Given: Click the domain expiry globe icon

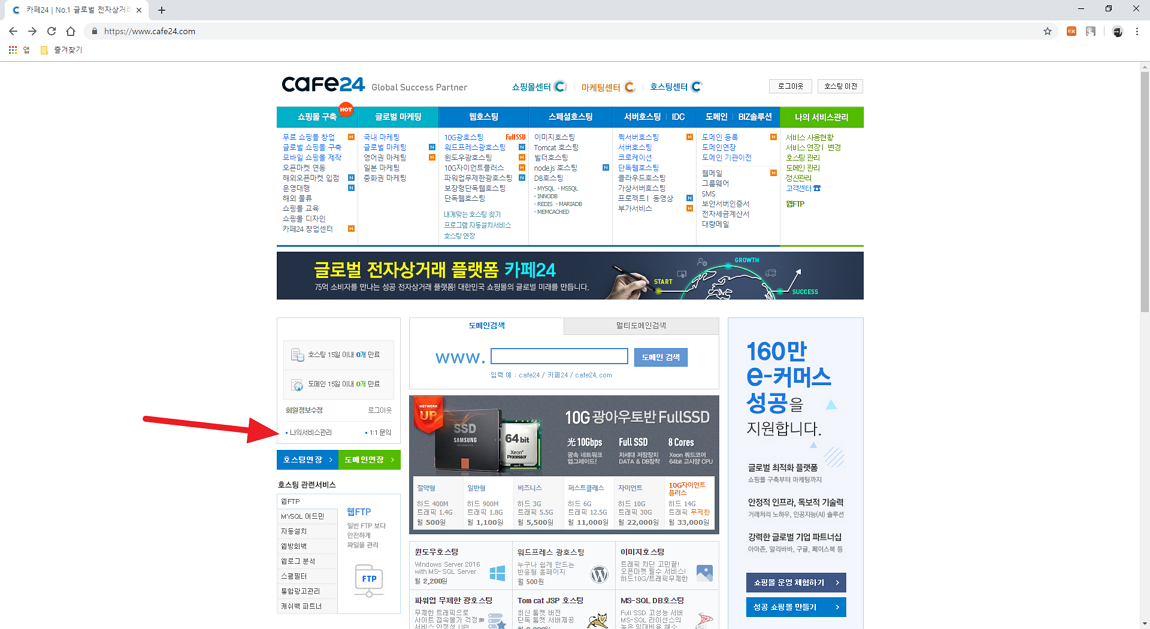Looking at the screenshot, I should tap(297, 384).
